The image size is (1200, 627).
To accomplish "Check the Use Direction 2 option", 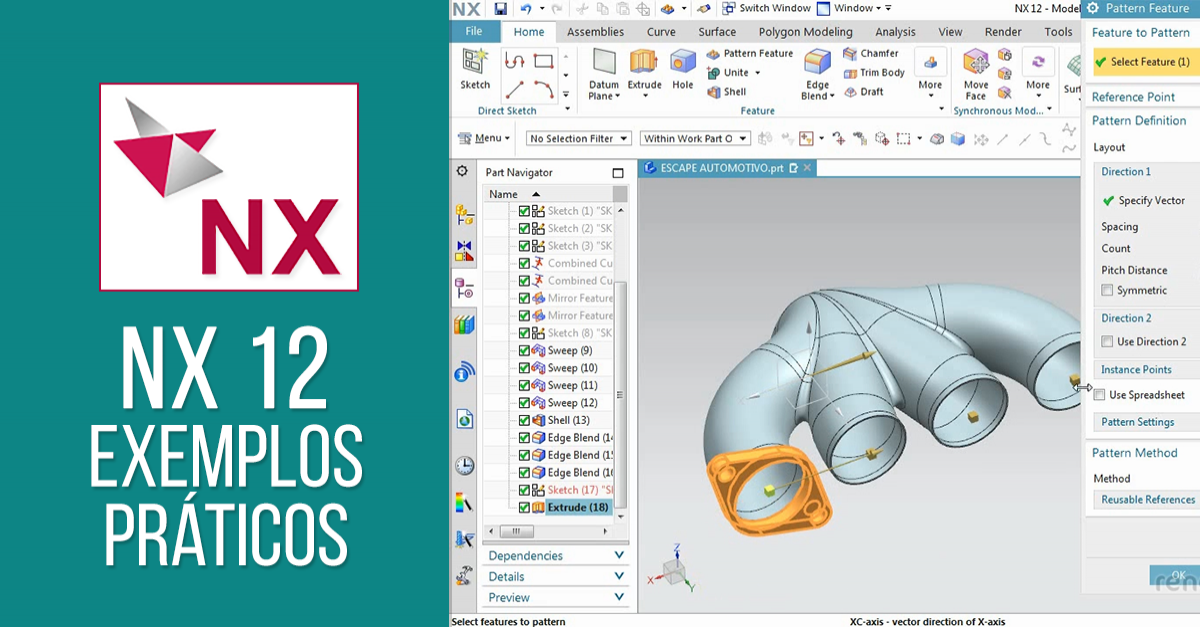I will 1107,342.
